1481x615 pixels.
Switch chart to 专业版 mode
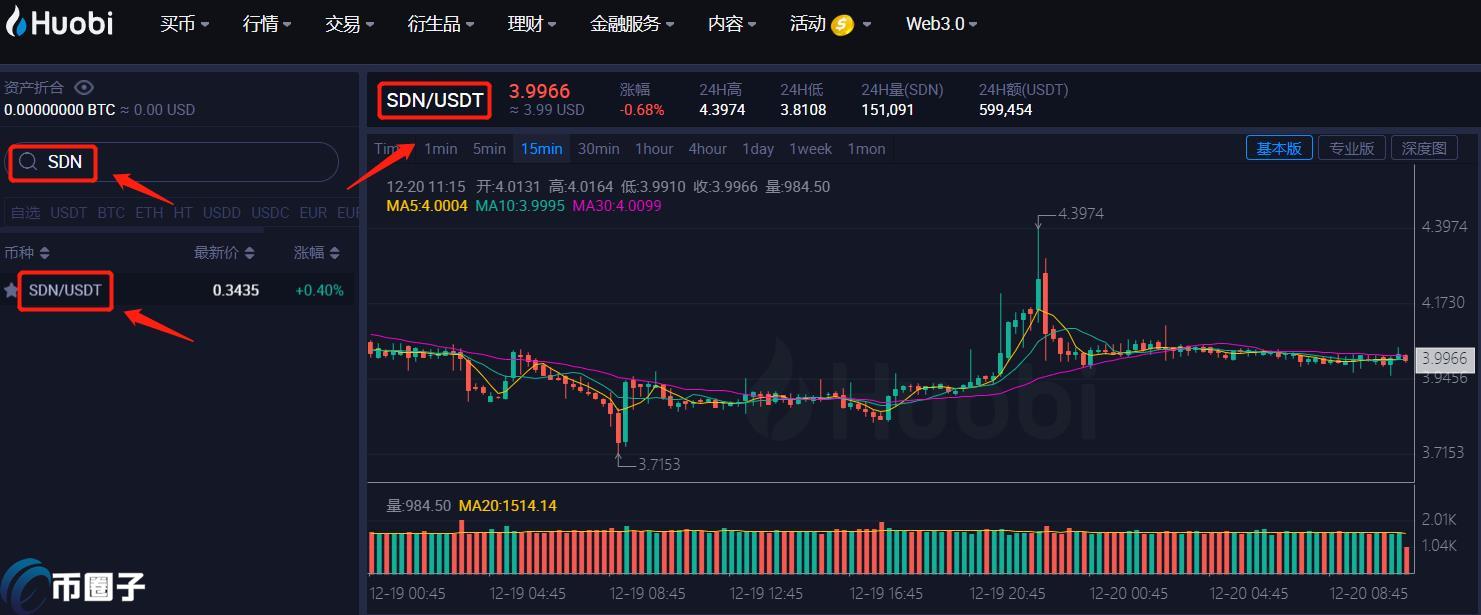coord(1352,148)
